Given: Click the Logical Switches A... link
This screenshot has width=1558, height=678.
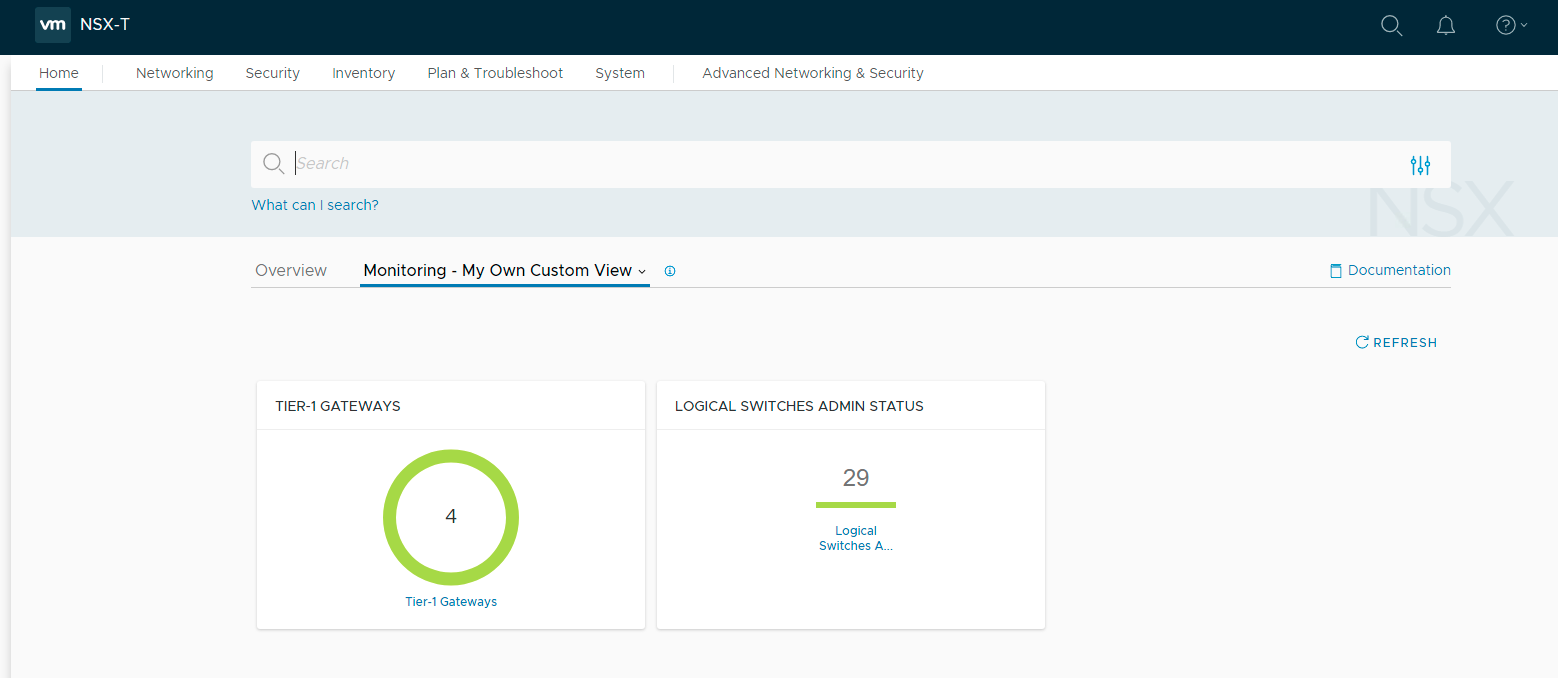Looking at the screenshot, I should coord(856,538).
